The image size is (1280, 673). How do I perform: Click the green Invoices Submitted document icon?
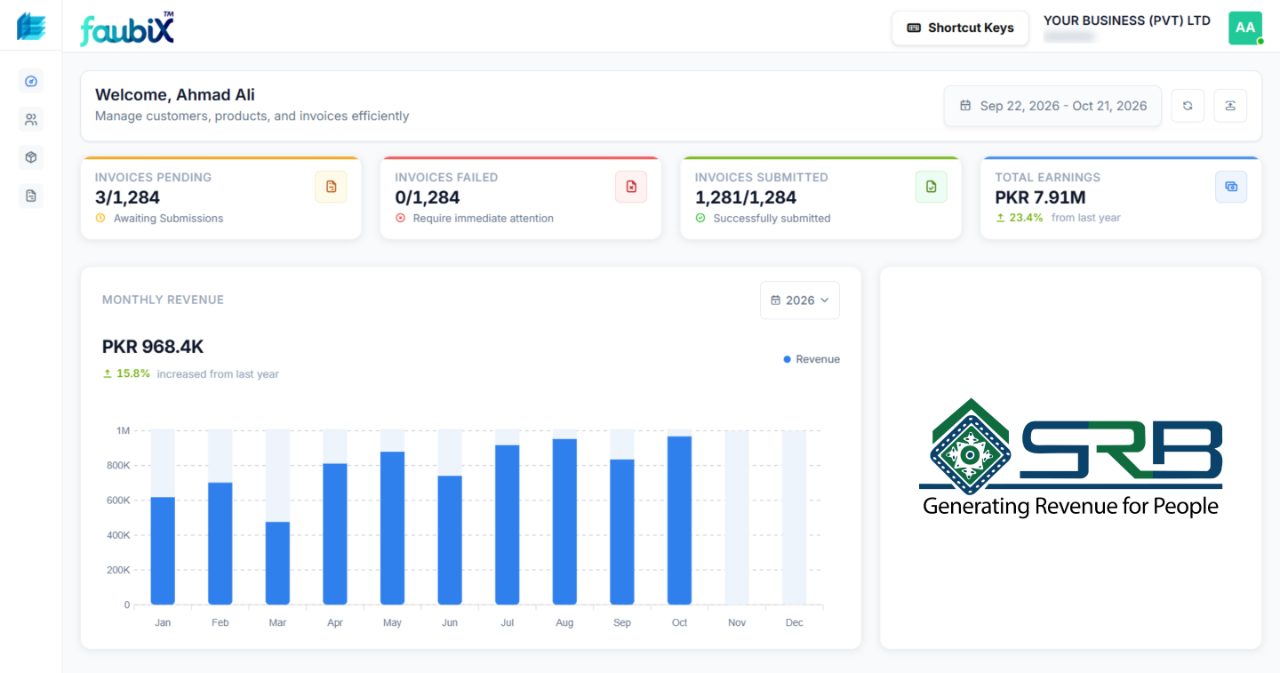click(x=931, y=187)
